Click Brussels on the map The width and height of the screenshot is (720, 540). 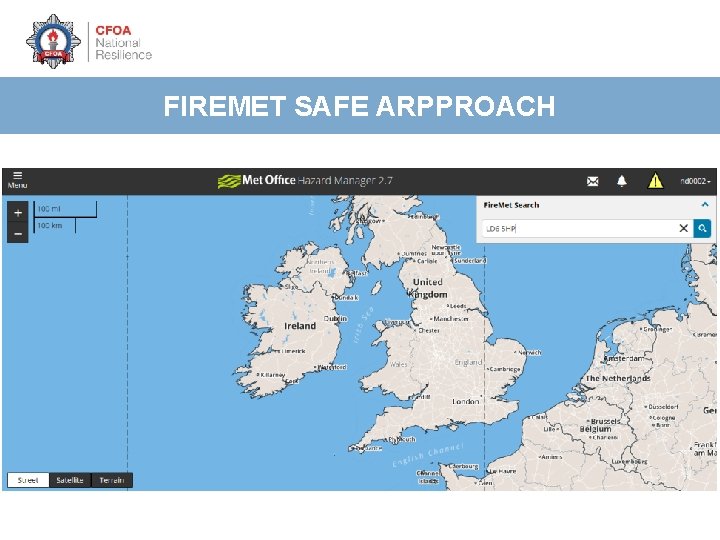click(604, 421)
